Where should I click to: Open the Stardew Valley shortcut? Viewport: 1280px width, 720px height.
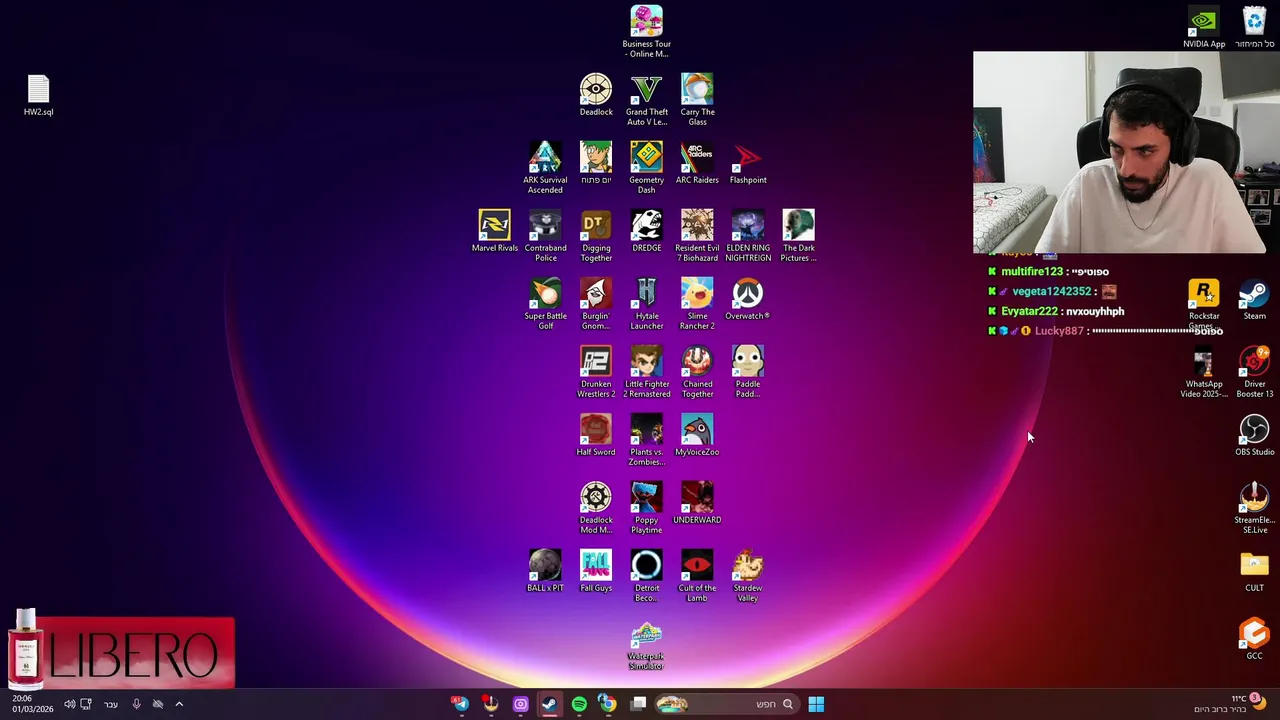click(x=748, y=575)
